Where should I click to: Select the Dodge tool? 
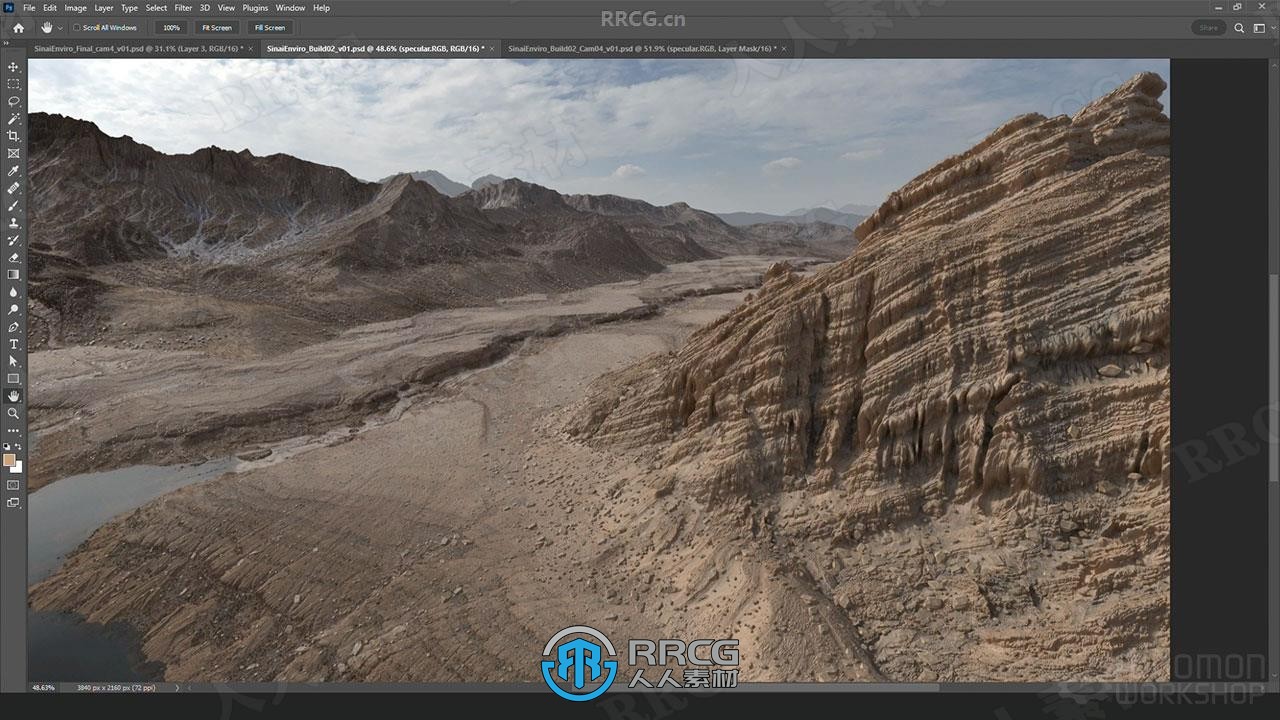(x=13, y=309)
